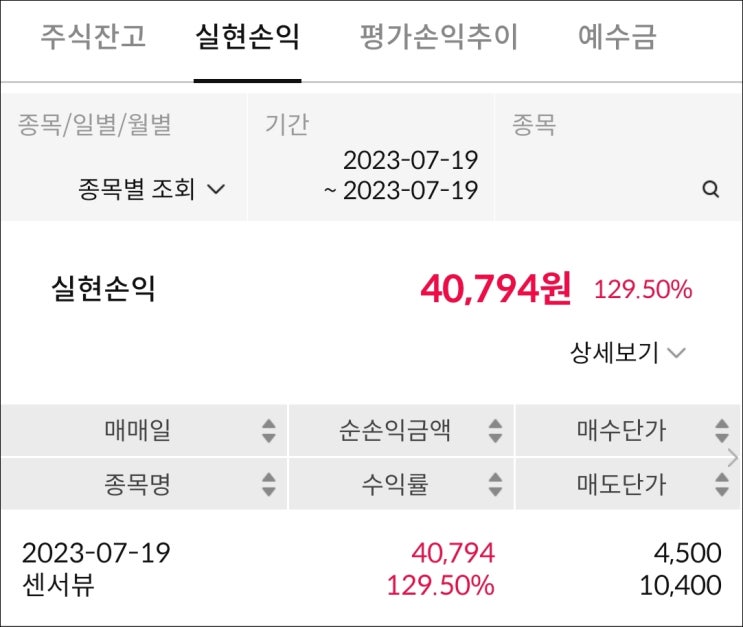Sort by 매수단가 column arrows

pyautogui.click(x=722, y=431)
